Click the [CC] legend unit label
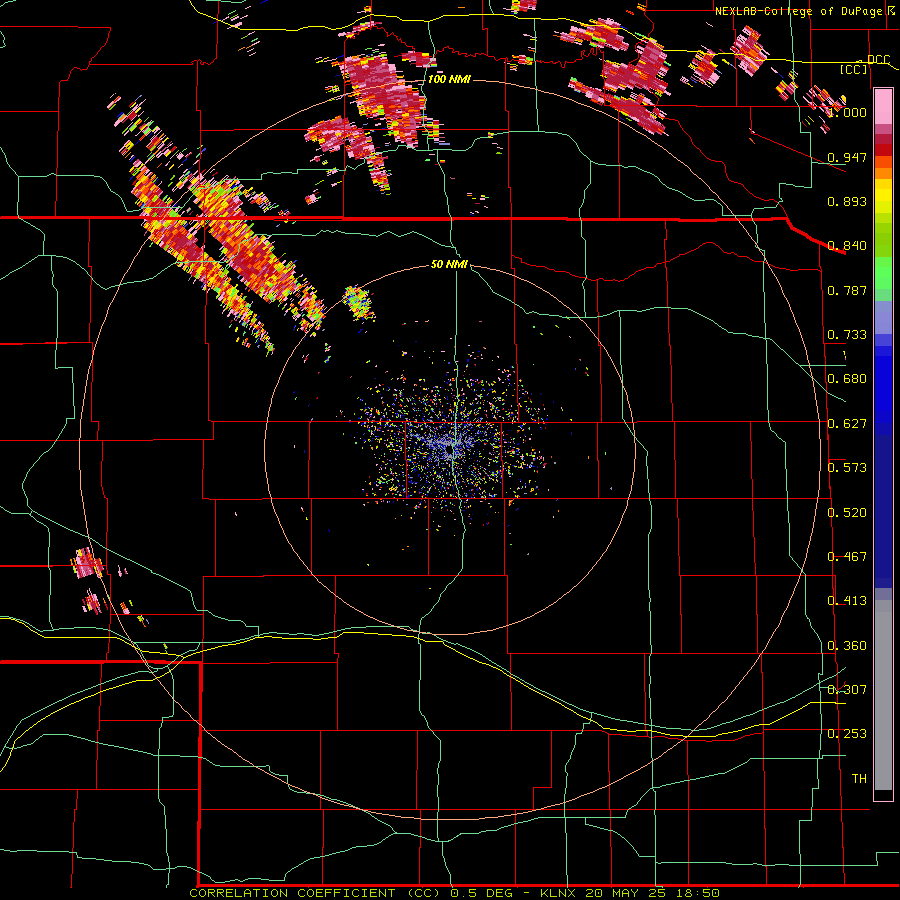This screenshot has height=900, width=900. coord(853,69)
